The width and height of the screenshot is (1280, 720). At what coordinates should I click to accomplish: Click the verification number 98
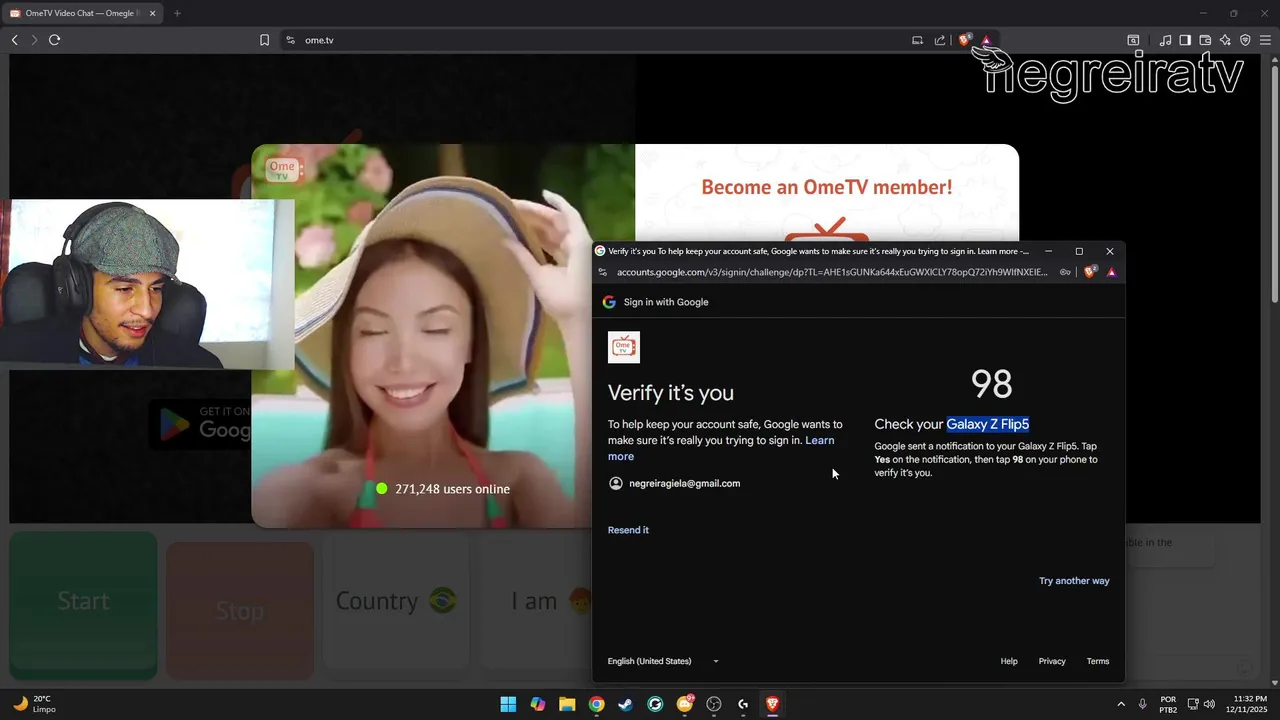[x=992, y=384]
